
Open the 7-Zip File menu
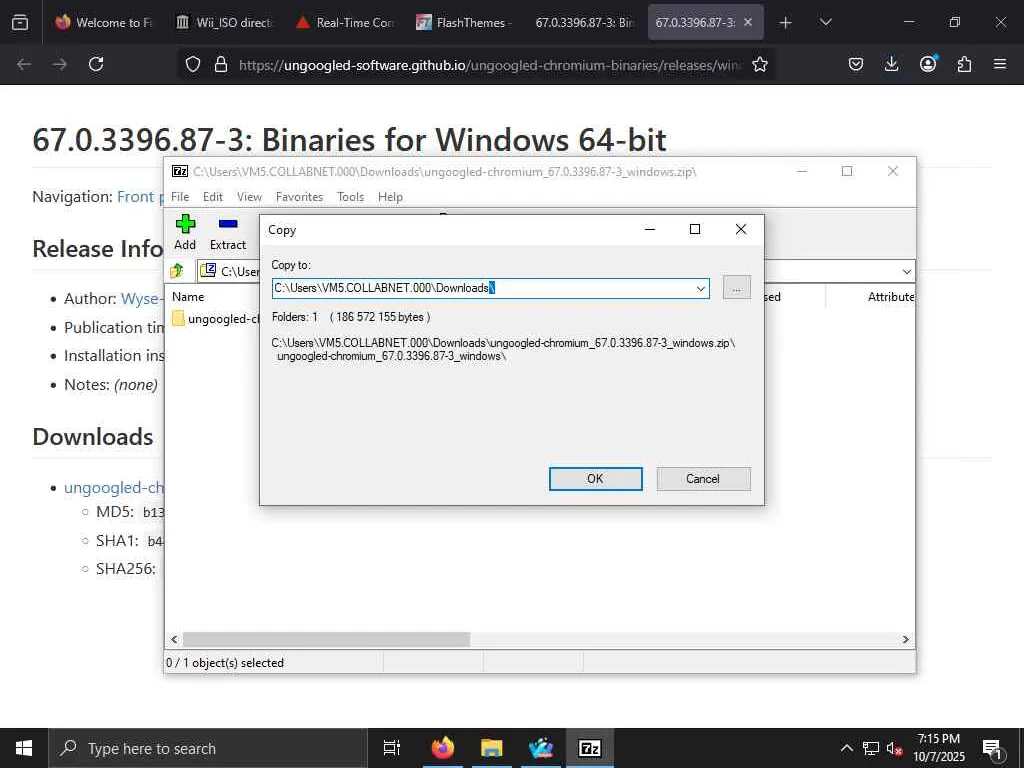coord(180,197)
